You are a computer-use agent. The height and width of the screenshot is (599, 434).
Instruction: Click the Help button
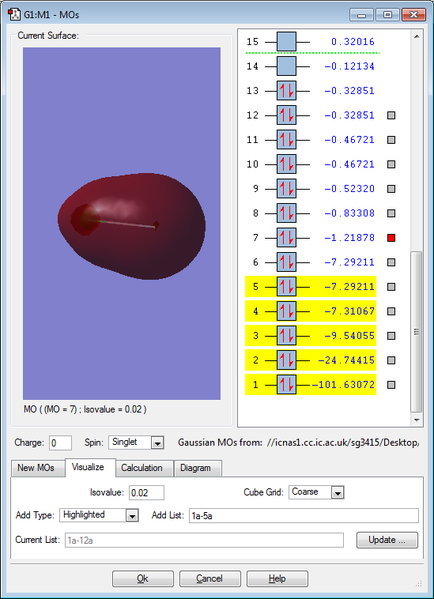pos(277,579)
